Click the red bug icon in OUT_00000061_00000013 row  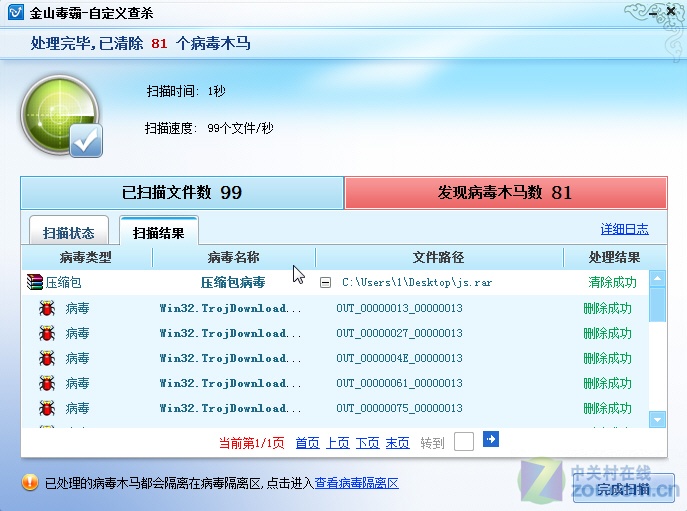[x=47, y=383]
